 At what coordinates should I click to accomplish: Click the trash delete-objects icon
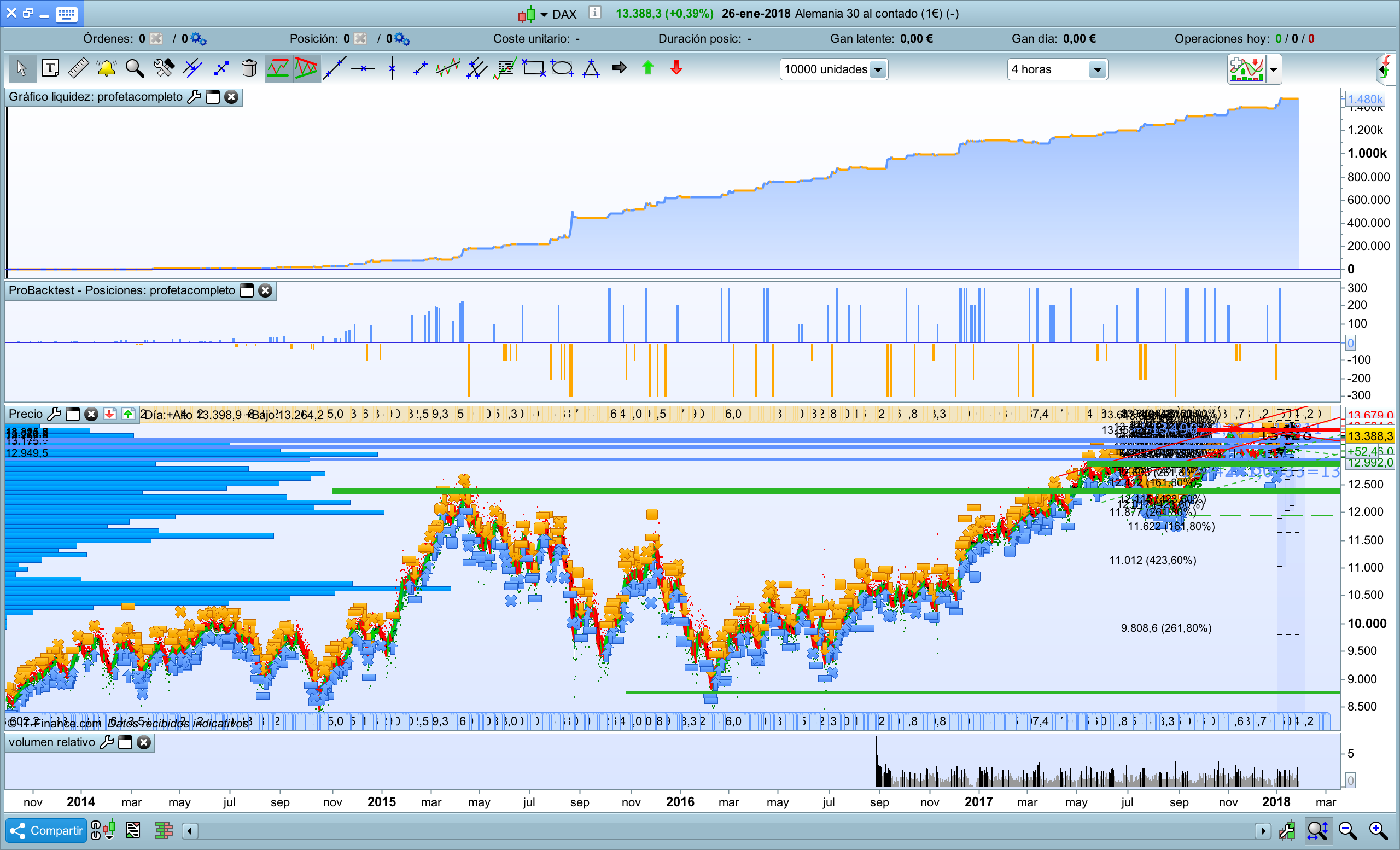pyautogui.click(x=249, y=69)
